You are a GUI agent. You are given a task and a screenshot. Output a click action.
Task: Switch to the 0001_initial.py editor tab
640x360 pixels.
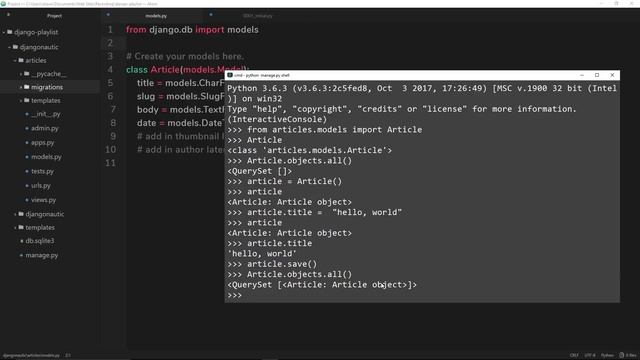[x=258, y=16]
